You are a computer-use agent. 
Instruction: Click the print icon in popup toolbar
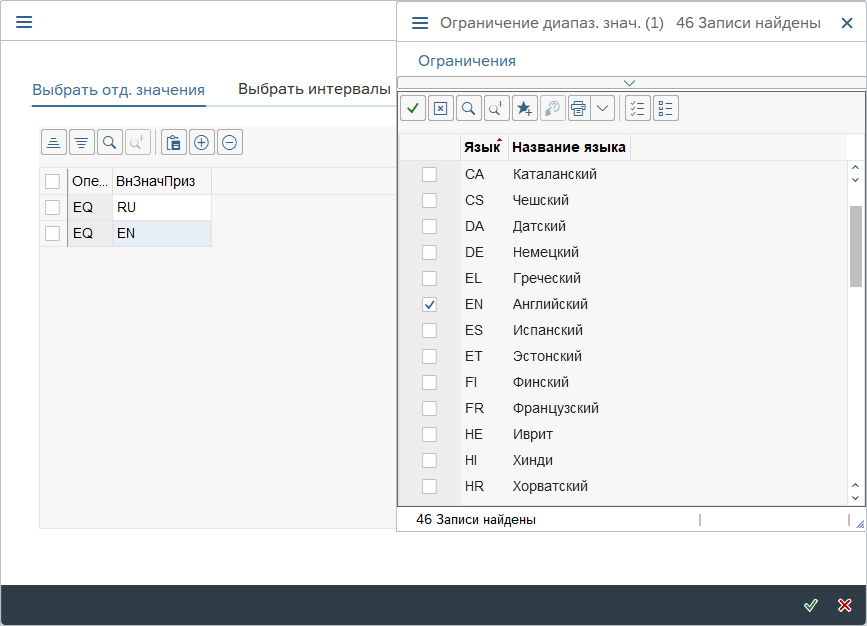tap(579, 108)
